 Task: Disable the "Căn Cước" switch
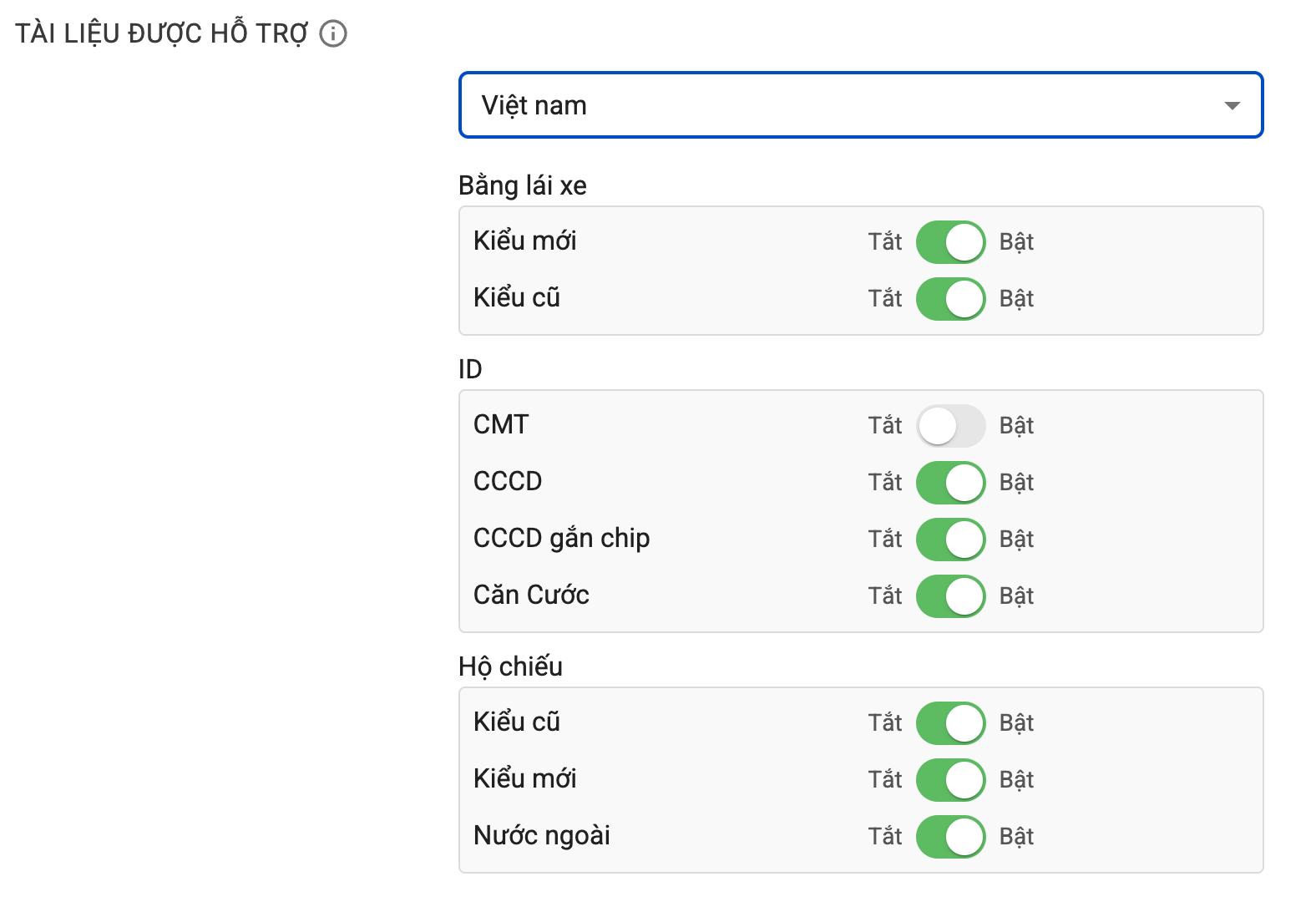(x=949, y=595)
